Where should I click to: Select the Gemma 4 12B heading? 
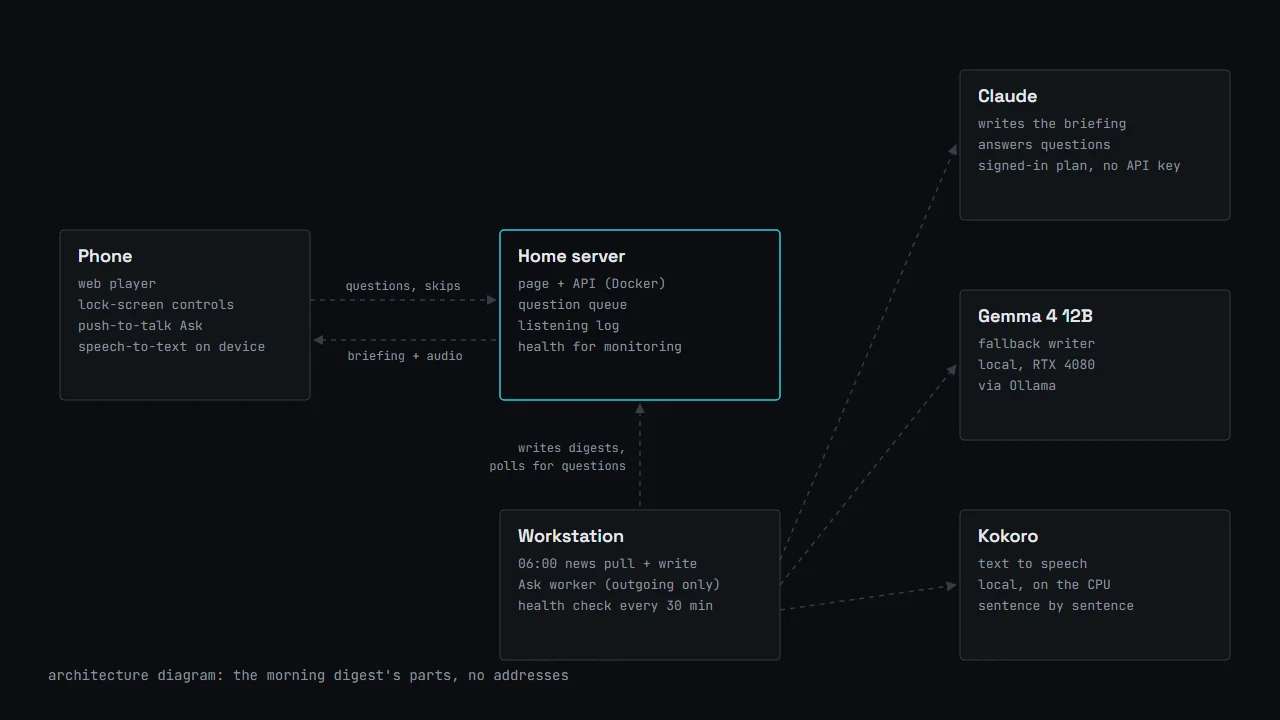point(1035,316)
